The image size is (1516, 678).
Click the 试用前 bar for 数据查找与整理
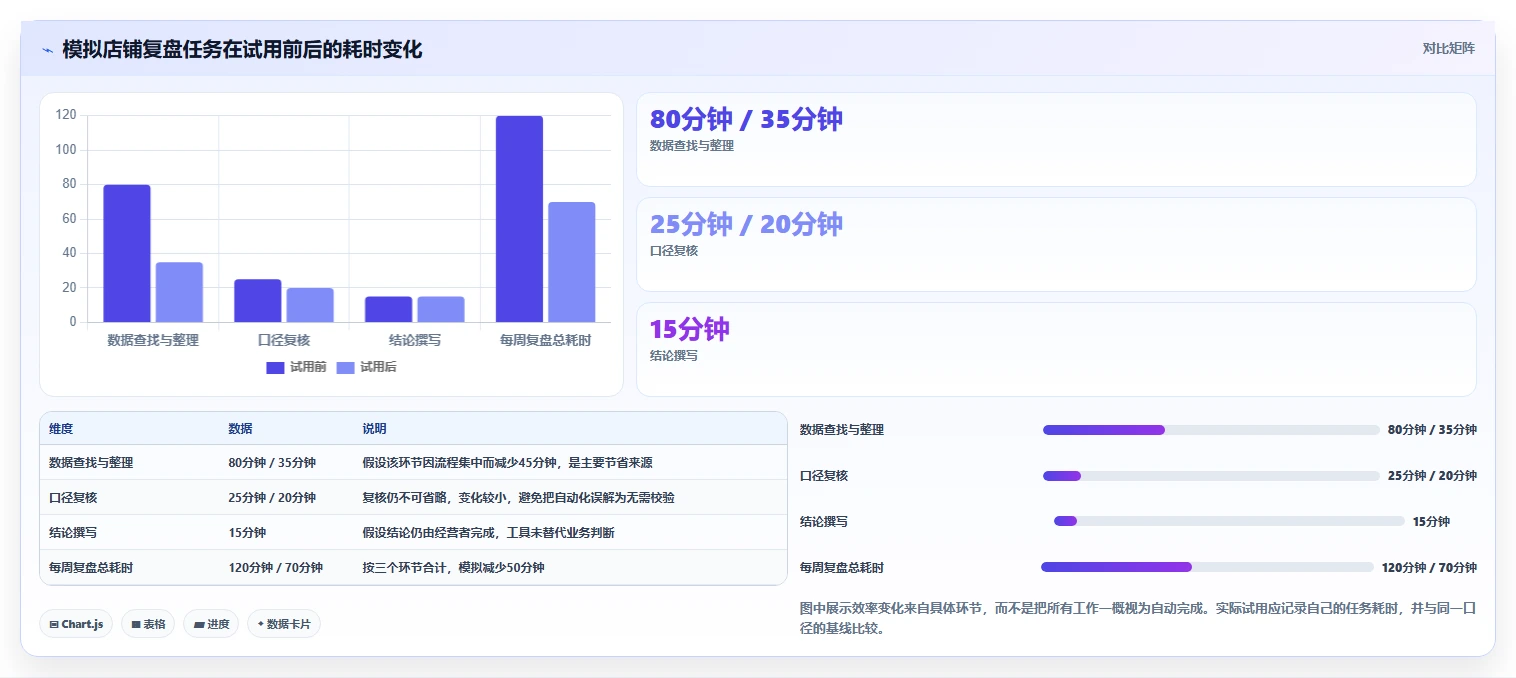127,253
